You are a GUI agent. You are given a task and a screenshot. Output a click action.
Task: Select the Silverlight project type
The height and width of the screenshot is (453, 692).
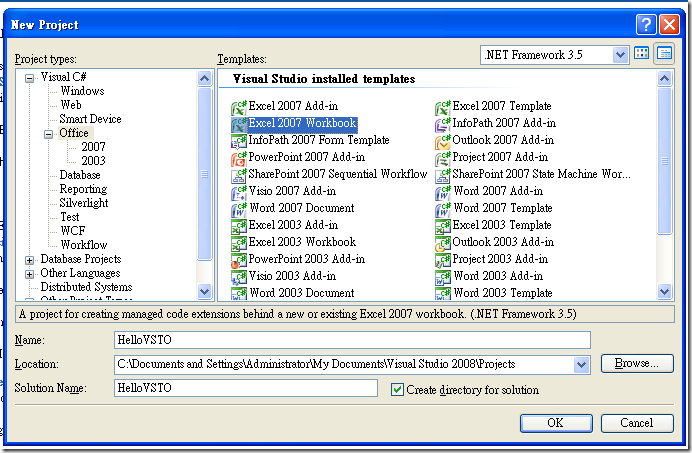(x=84, y=203)
